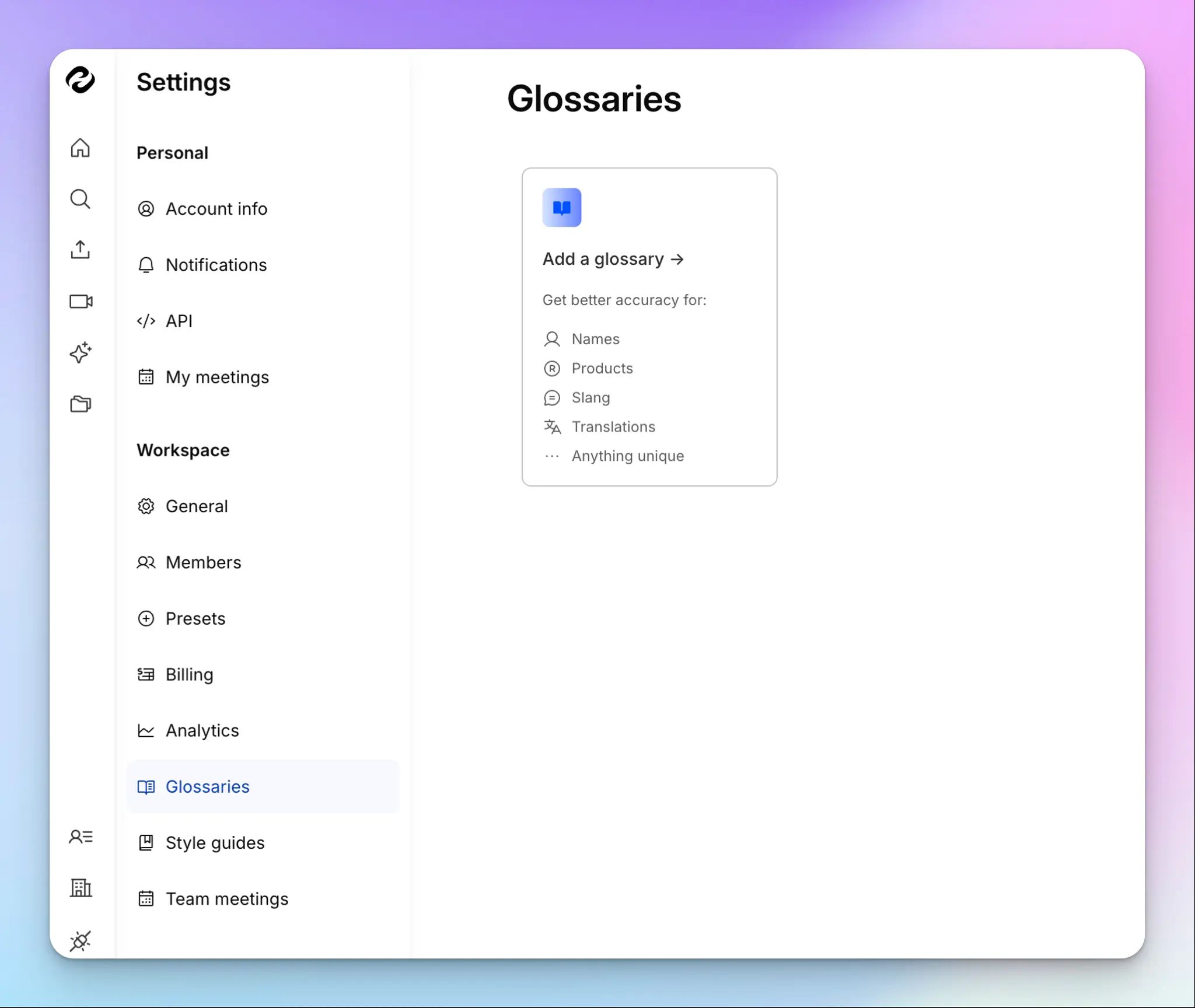Open Team meetings settings
Screen dimensions: 1195x1008
click(x=227, y=898)
